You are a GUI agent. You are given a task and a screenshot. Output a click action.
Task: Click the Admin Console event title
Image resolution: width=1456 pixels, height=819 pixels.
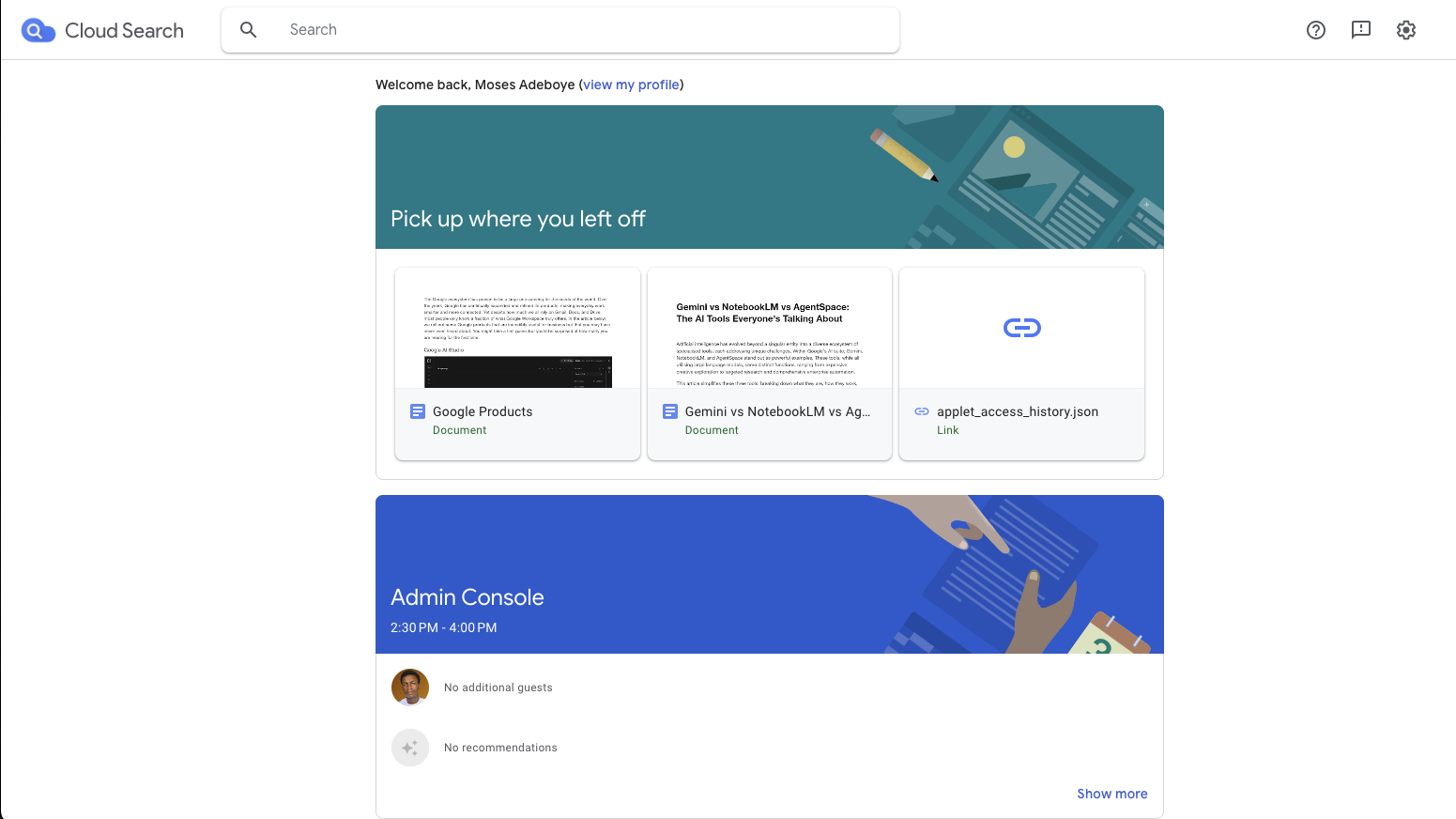coord(467,597)
